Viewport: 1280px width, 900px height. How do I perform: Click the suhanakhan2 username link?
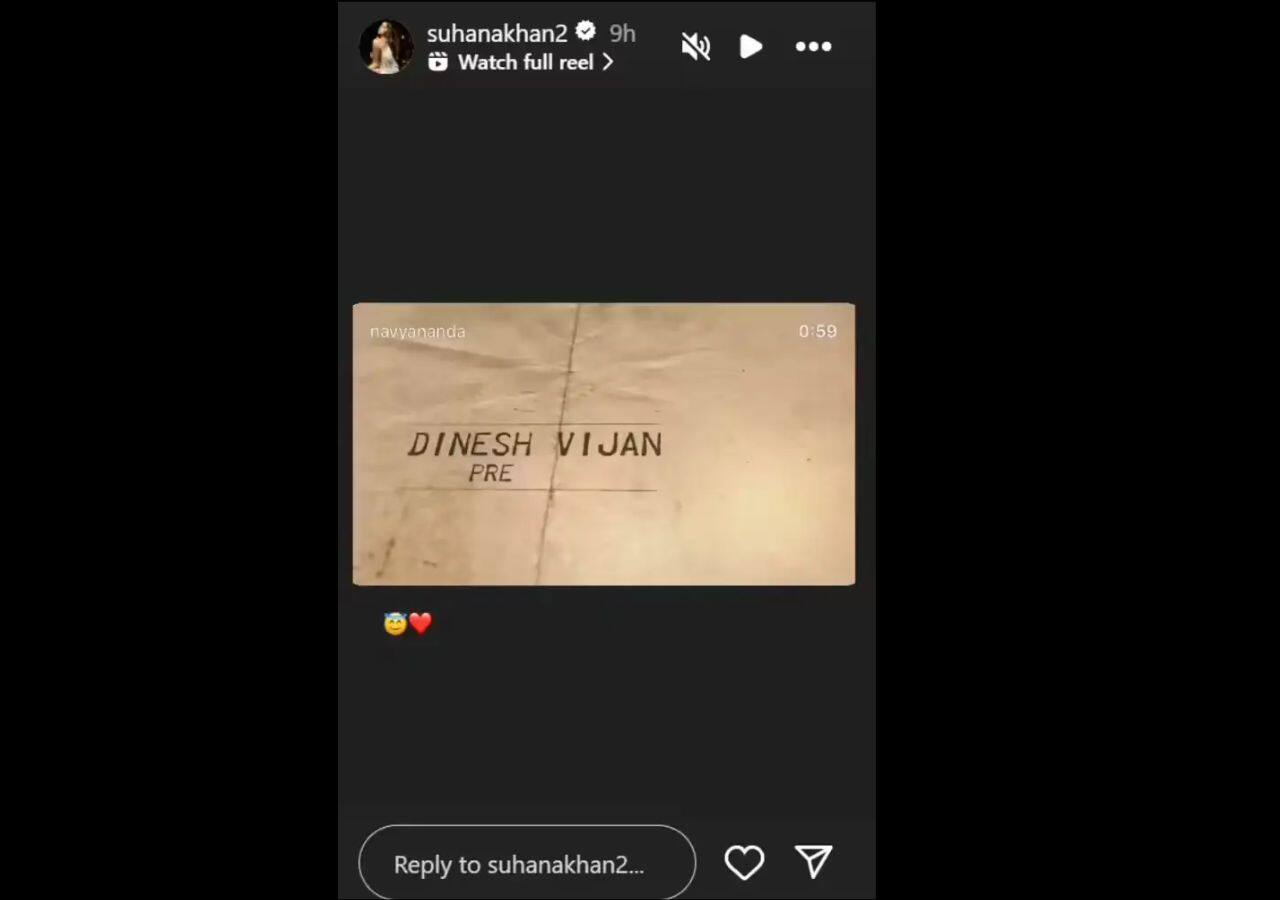pos(497,33)
